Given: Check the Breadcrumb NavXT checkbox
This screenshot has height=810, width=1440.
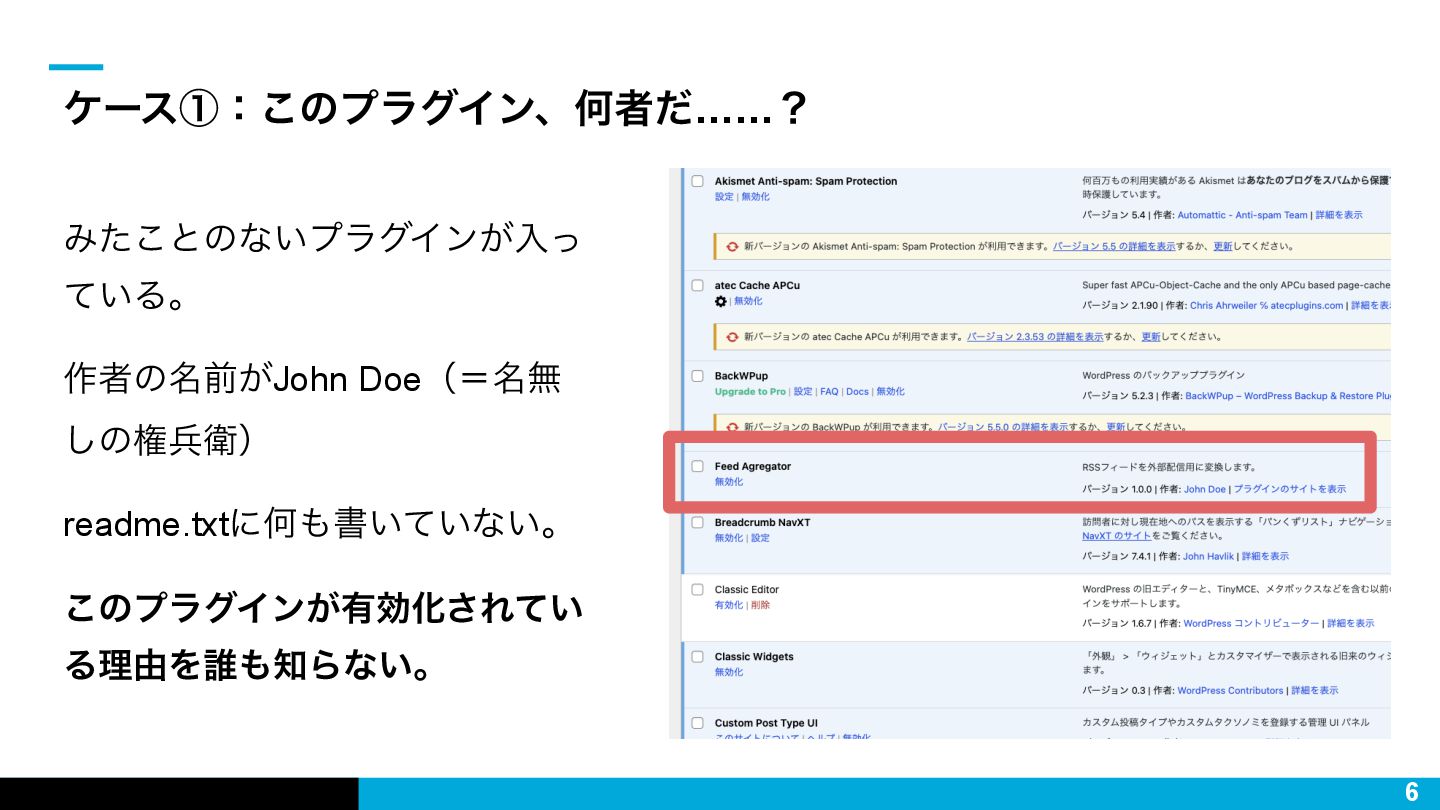Looking at the screenshot, I should pyautogui.click(x=698, y=522).
